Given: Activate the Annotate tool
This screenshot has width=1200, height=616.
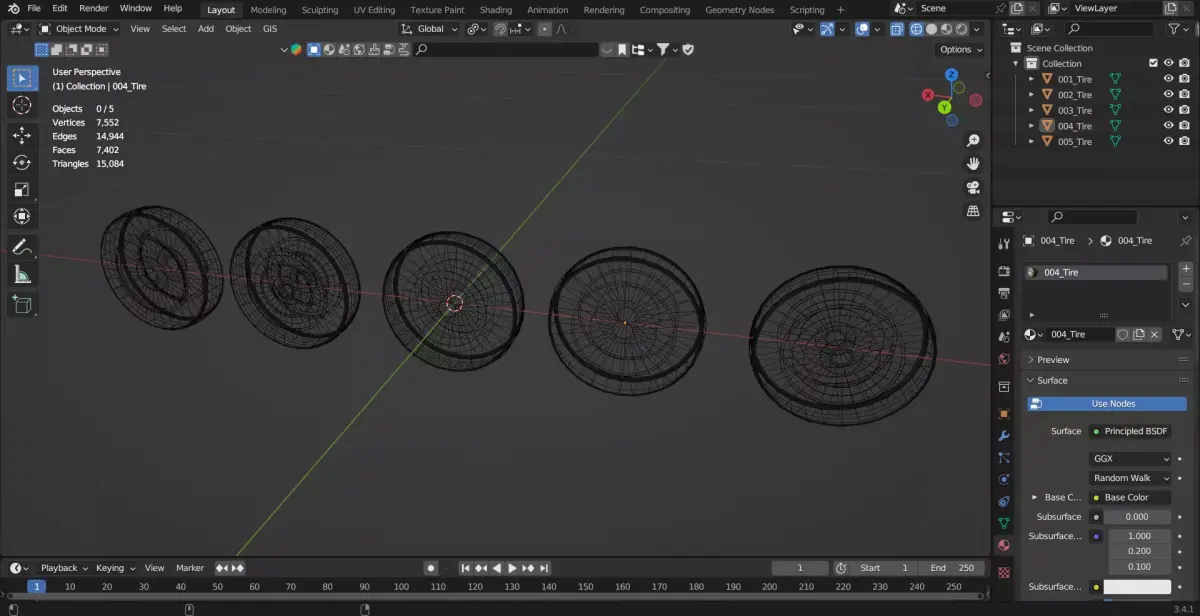Looking at the screenshot, I should point(22,247).
